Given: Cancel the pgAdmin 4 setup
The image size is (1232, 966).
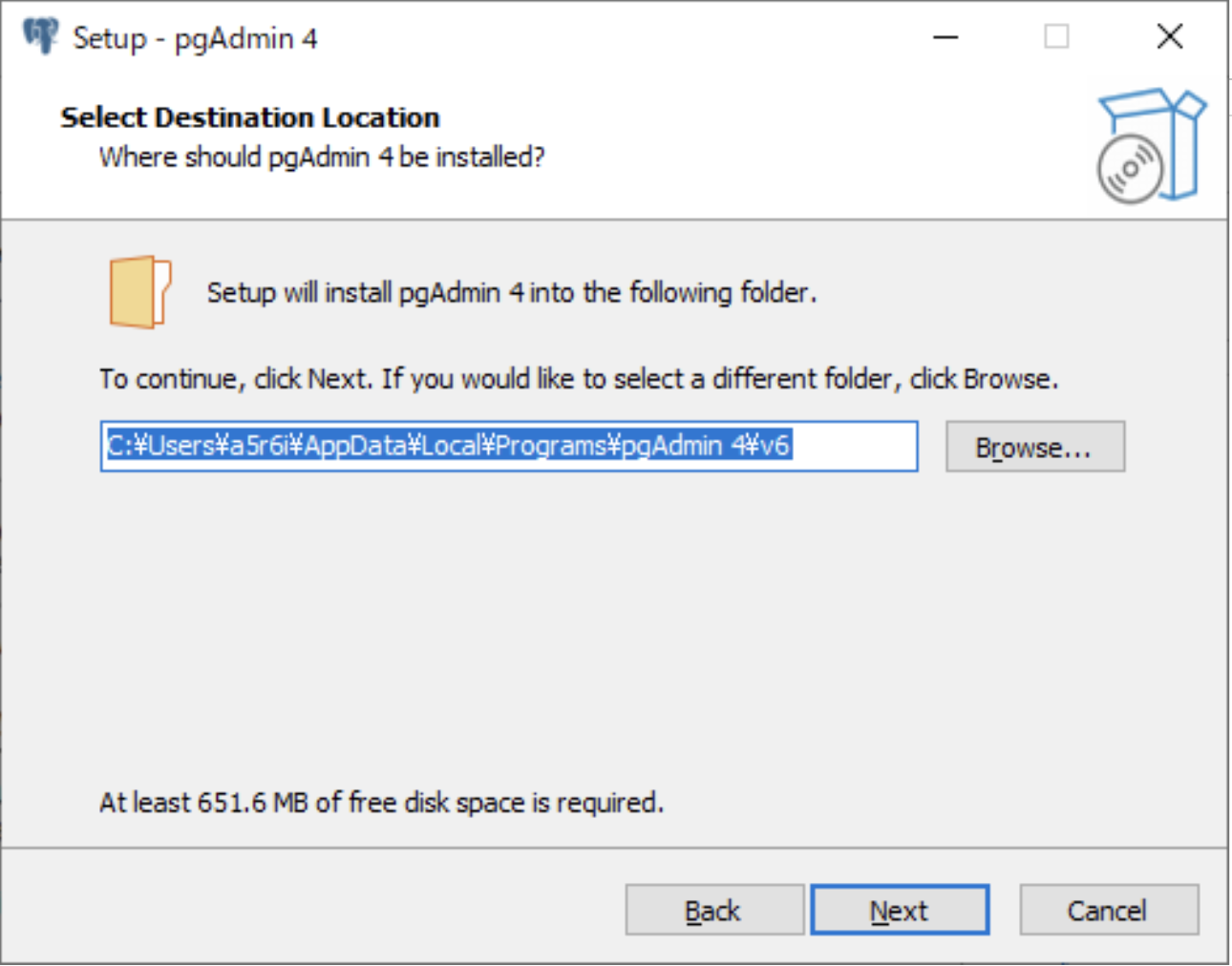Looking at the screenshot, I should 1109,910.
